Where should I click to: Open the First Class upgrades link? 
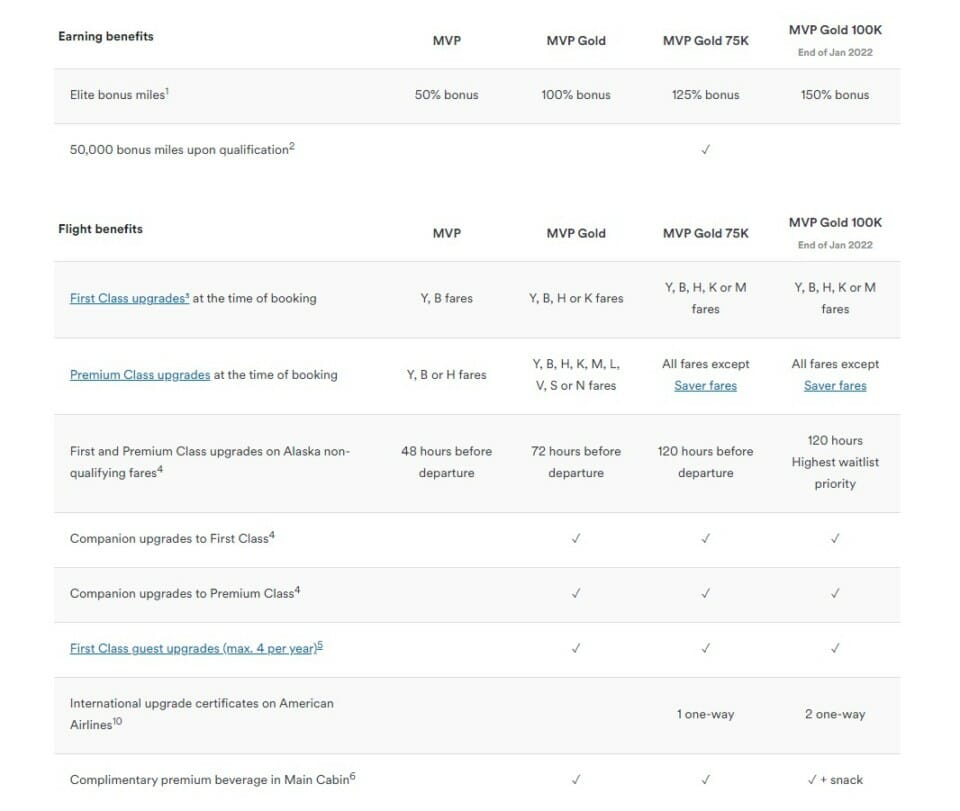(129, 298)
